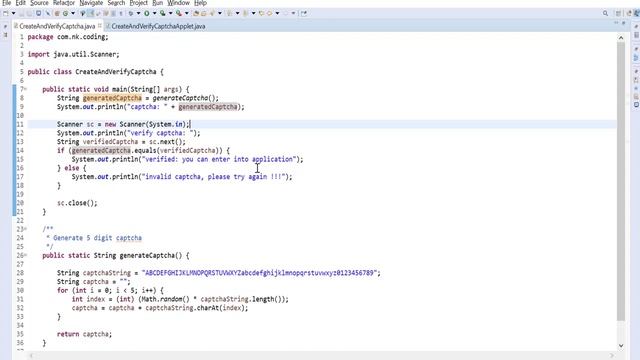Open the File menu
640x360 pixels.
[x=6, y=3]
